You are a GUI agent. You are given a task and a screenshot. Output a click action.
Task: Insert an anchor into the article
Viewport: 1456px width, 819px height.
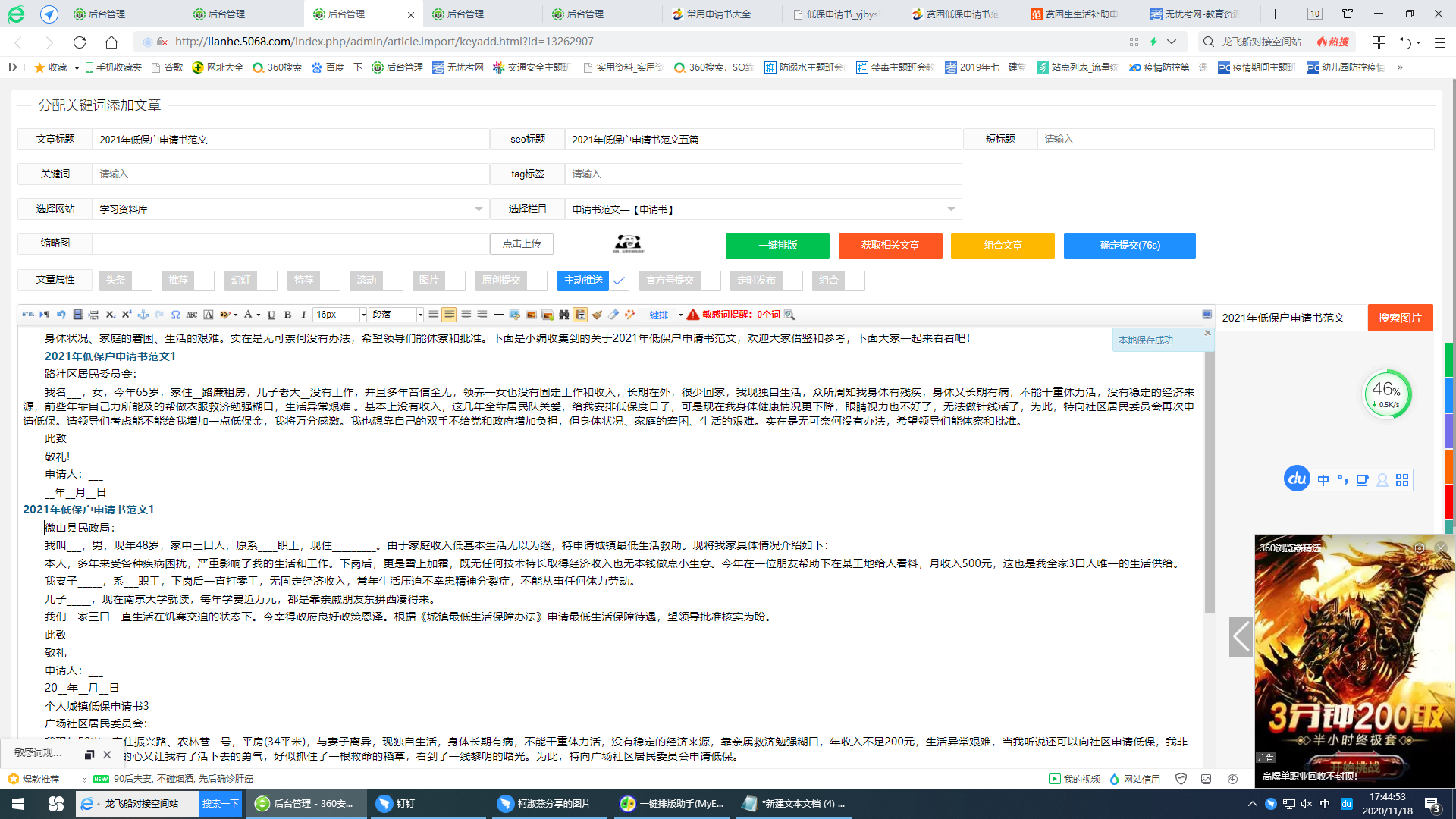(x=143, y=314)
